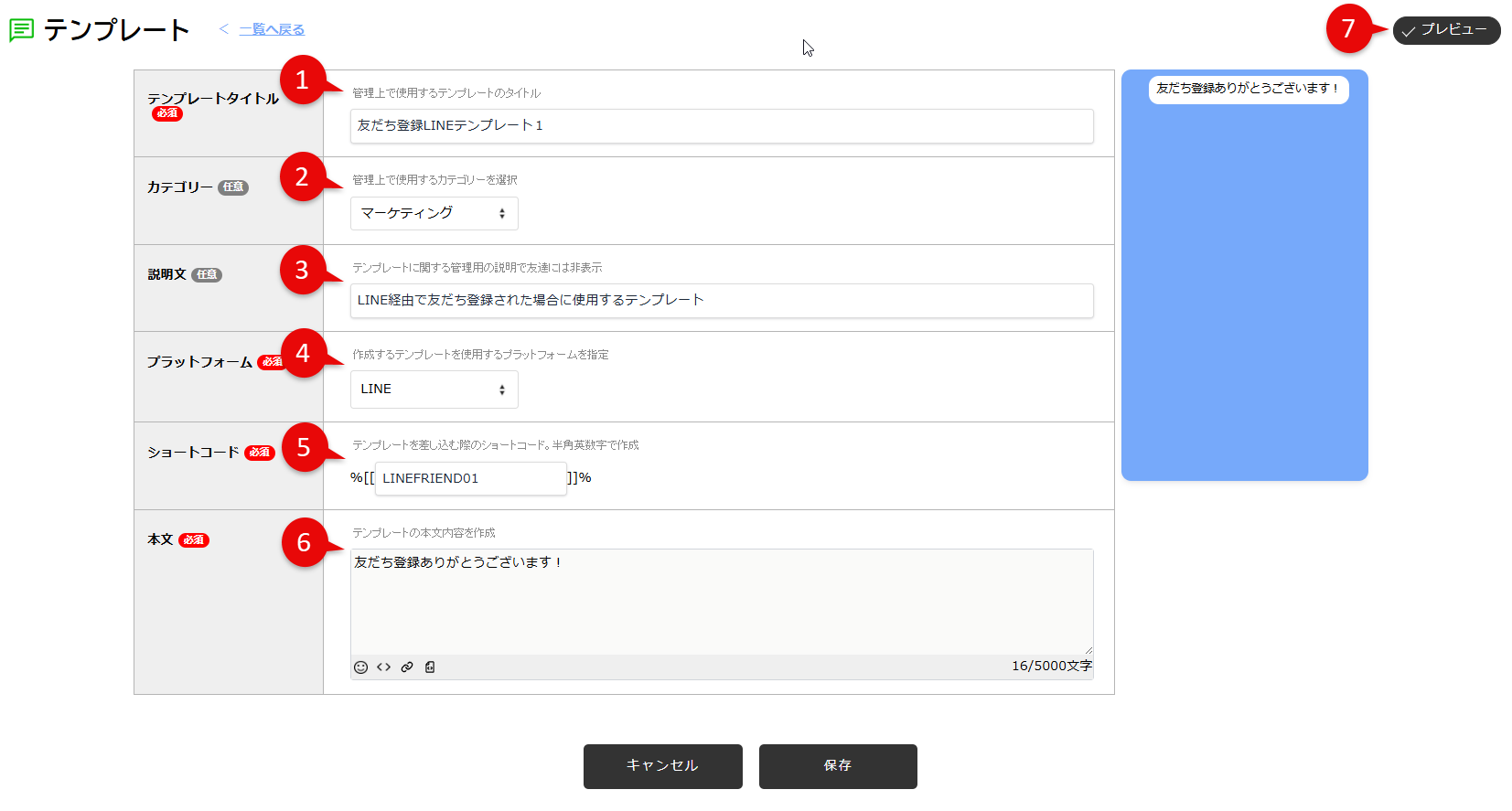Image resolution: width=1512 pixels, height=811 pixels.
Task: Click the textarea resize handle at its corner
Action: click(1088, 649)
